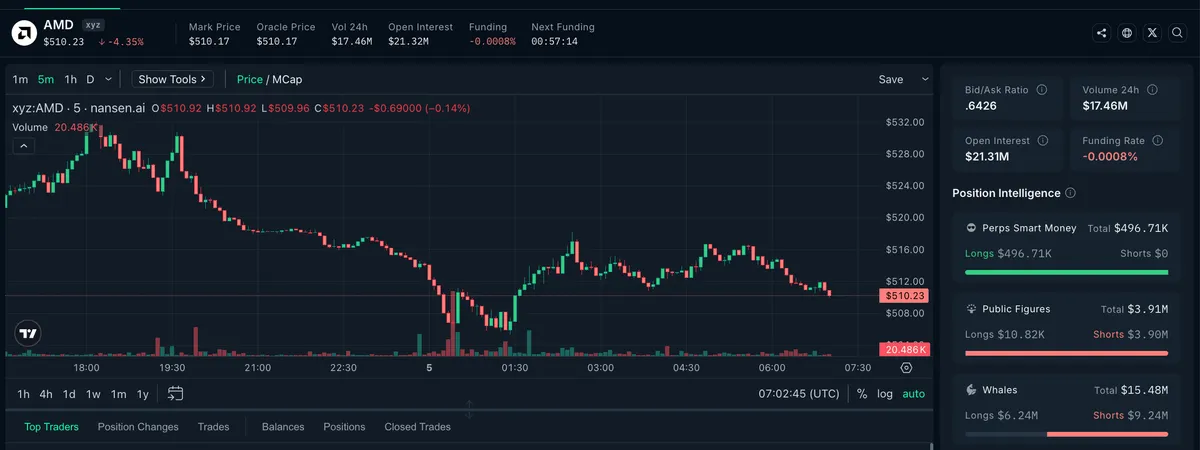1200x450 pixels.
Task: Switch to the Positions tab
Action: 344,427
